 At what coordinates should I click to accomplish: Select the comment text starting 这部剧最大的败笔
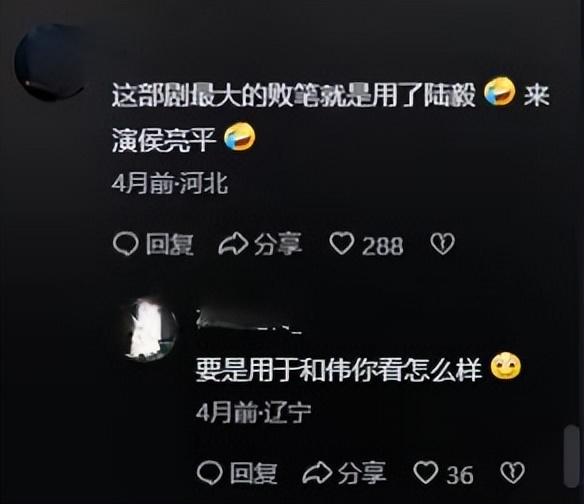coord(331,116)
